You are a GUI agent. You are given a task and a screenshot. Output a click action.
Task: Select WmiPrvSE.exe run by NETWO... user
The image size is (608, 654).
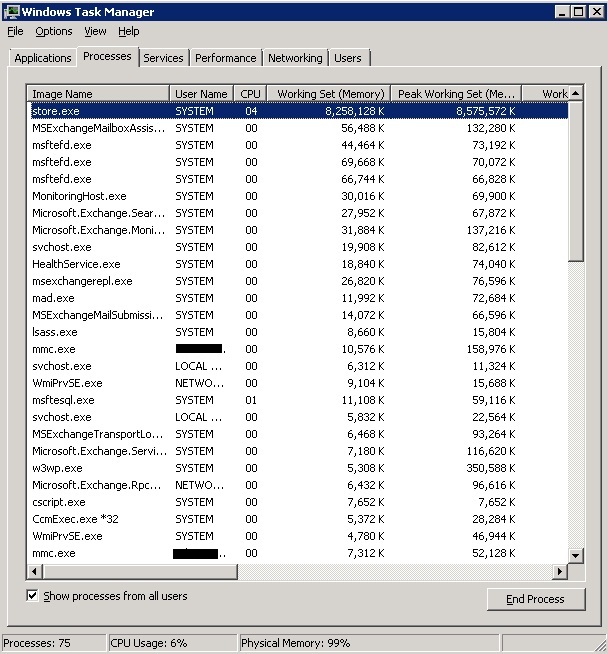click(x=299, y=383)
